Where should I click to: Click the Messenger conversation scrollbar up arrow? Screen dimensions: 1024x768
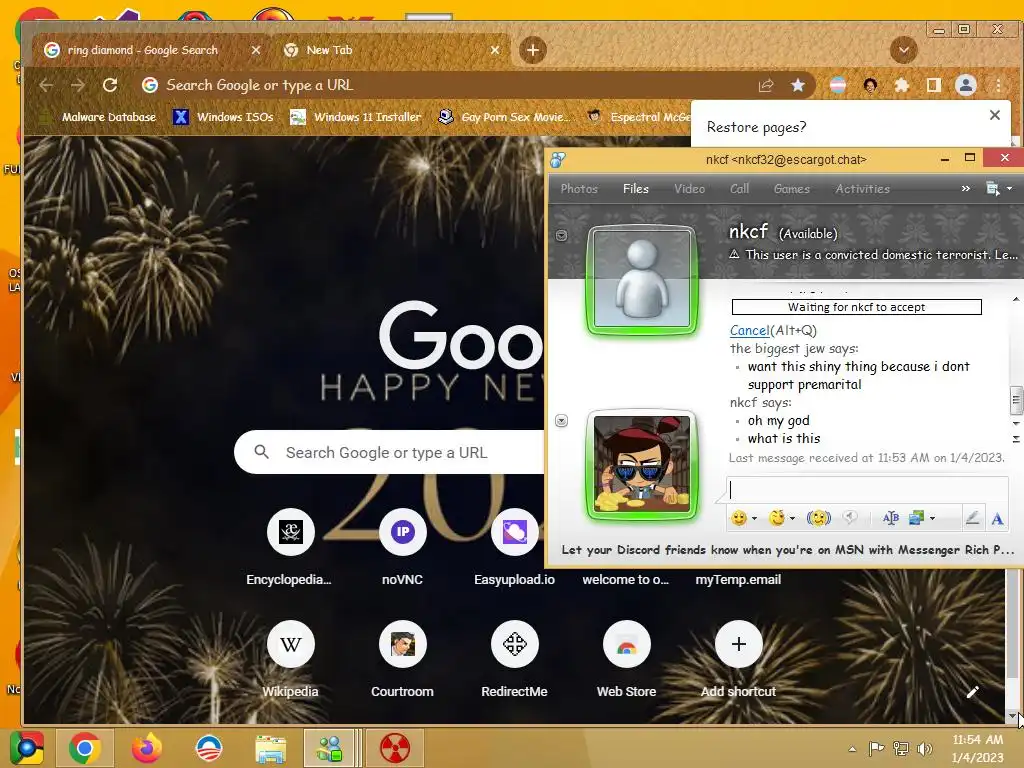point(1016,300)
